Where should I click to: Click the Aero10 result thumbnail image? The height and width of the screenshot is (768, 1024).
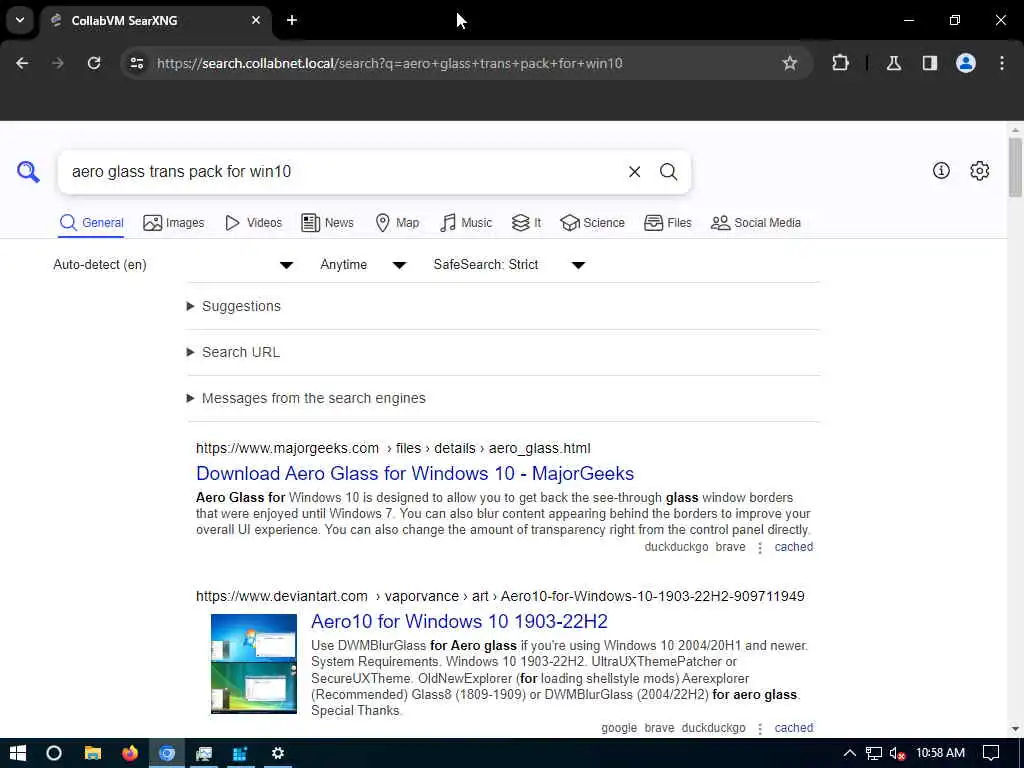point(253,664)
